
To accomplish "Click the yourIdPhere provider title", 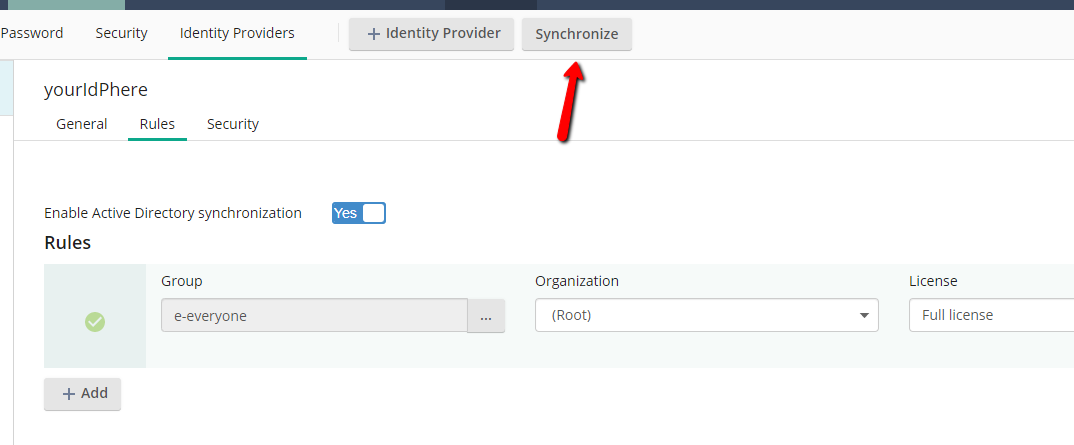I will point(96,90).
